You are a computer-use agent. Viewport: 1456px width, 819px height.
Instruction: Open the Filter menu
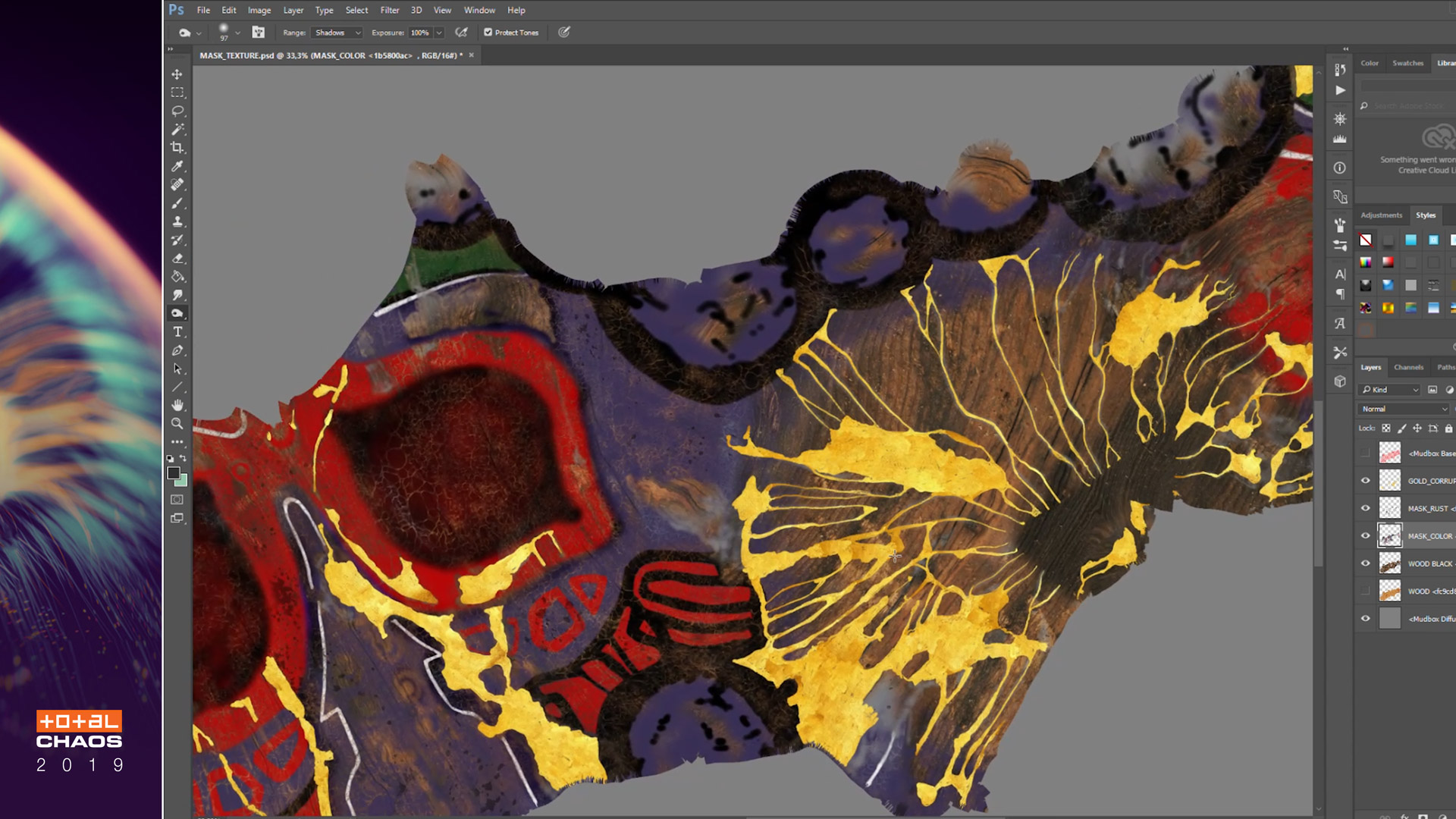(389, 10)
